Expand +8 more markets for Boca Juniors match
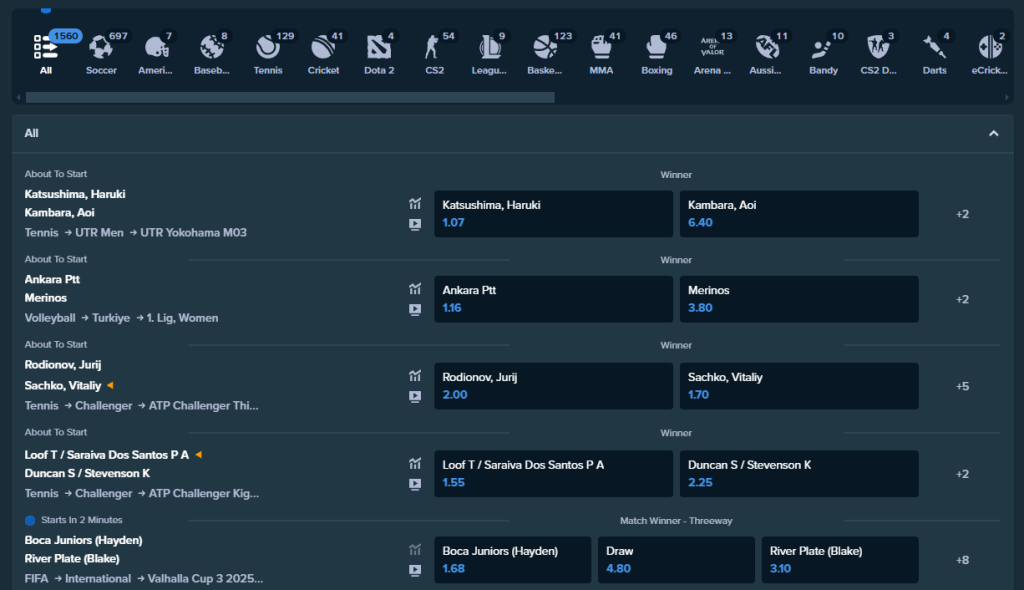The width and height of the screenshot is (1024, 590). [962, 560]
